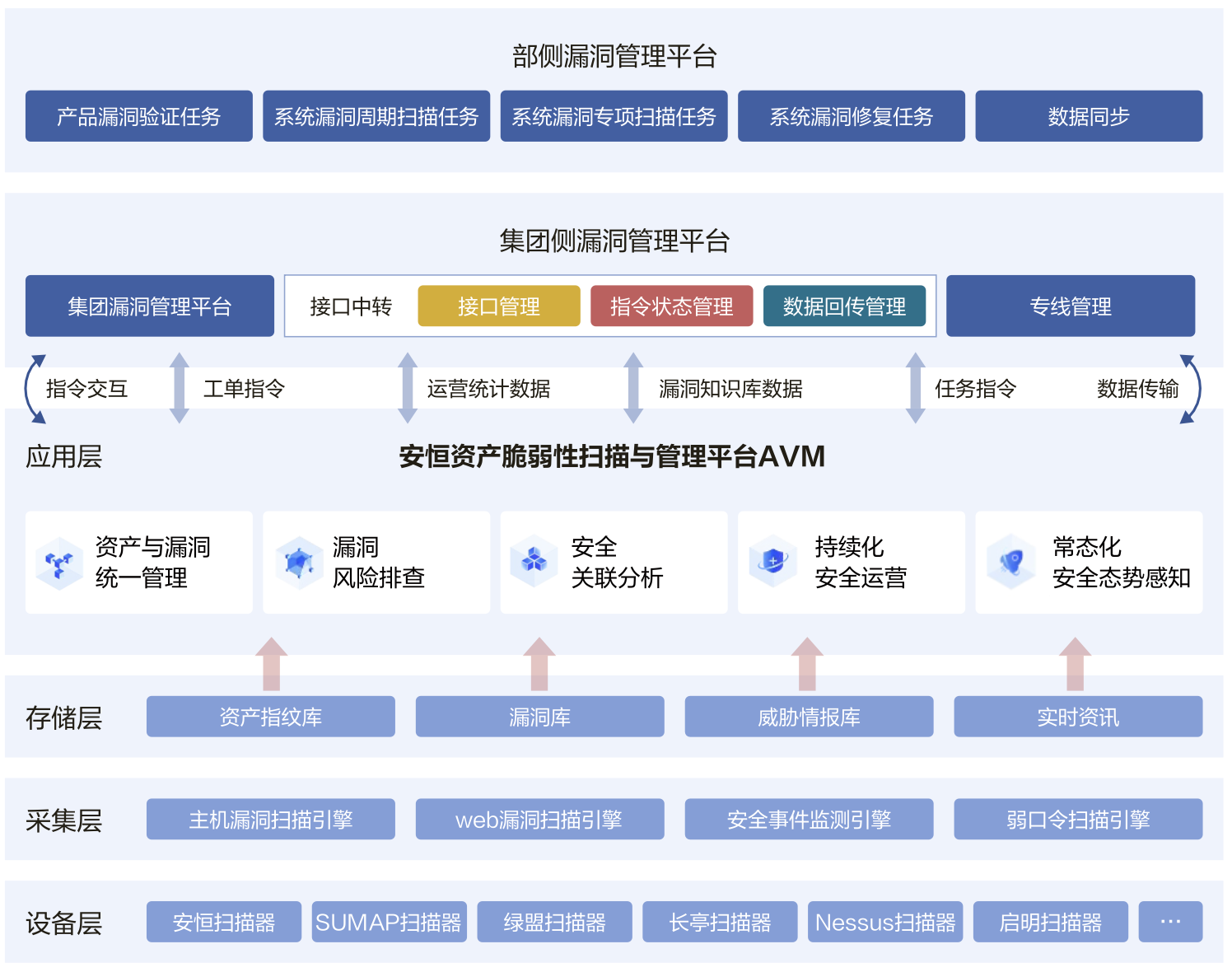Click the yellow 接口管理 block
Screen dimensions: 1232x972
pyautogui.click(x=499, y=306)
